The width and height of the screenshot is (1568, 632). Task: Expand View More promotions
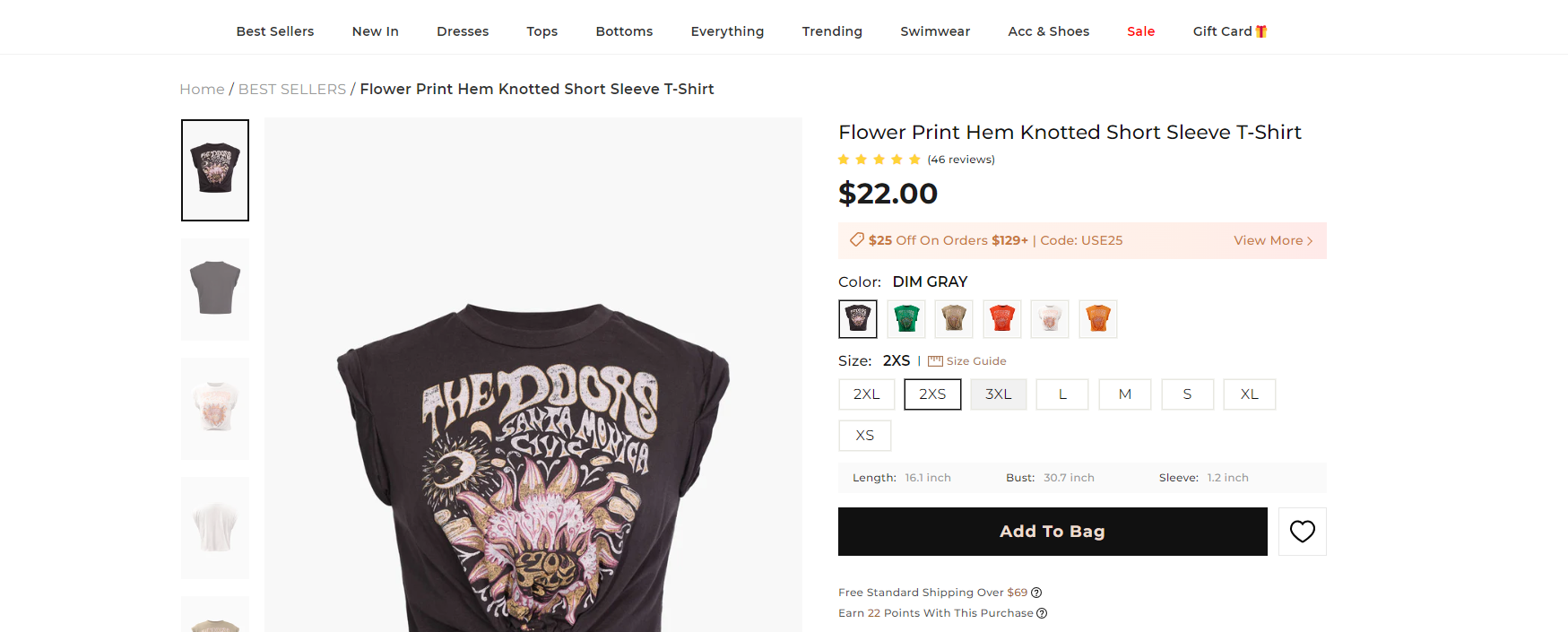point(1272,240)
